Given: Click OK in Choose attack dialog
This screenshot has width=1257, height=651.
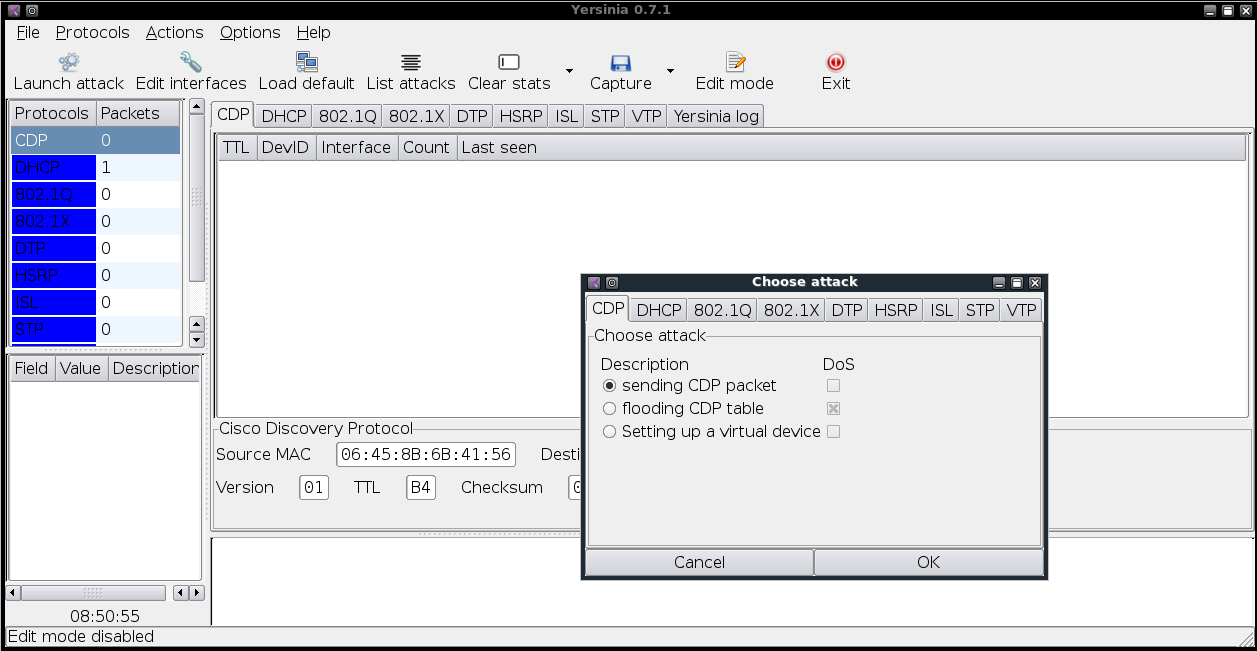Looking at the screenshot, I should 928,562.
